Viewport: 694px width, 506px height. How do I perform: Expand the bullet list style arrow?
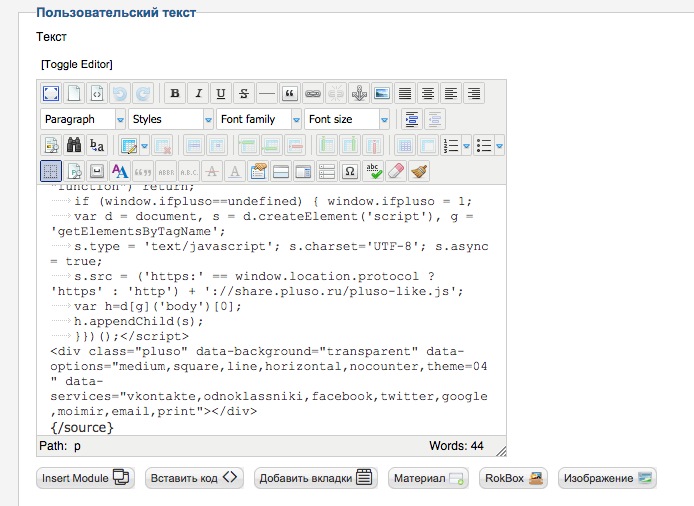coord(499,145)
